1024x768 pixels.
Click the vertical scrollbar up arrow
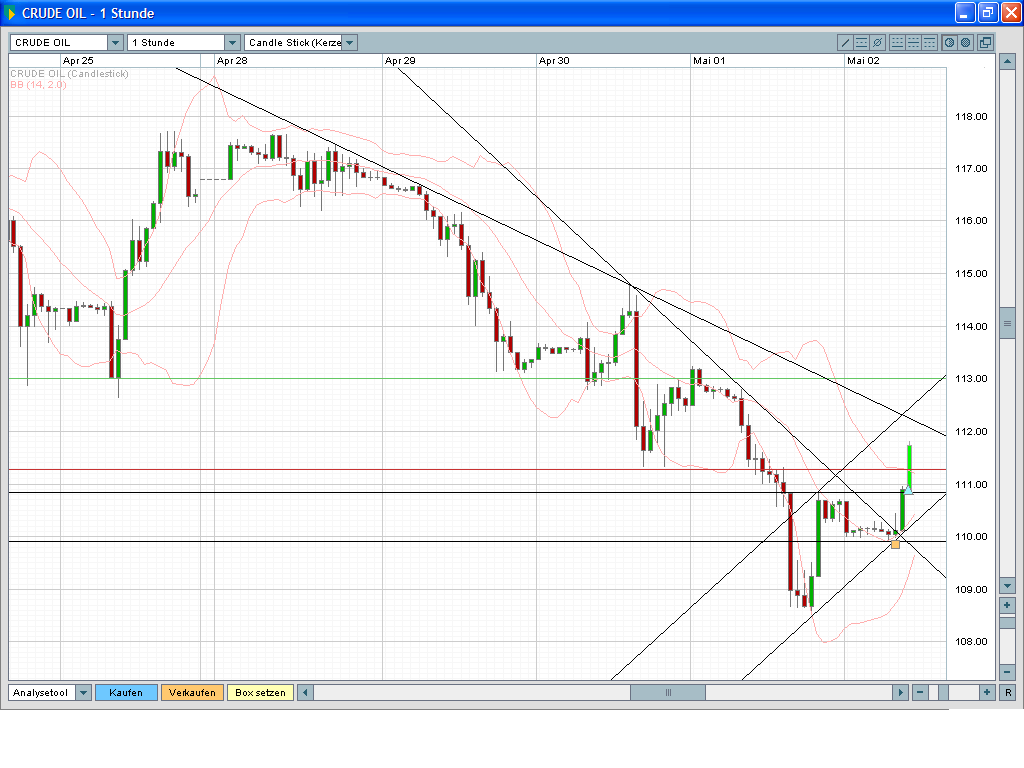click(1007, 62)
